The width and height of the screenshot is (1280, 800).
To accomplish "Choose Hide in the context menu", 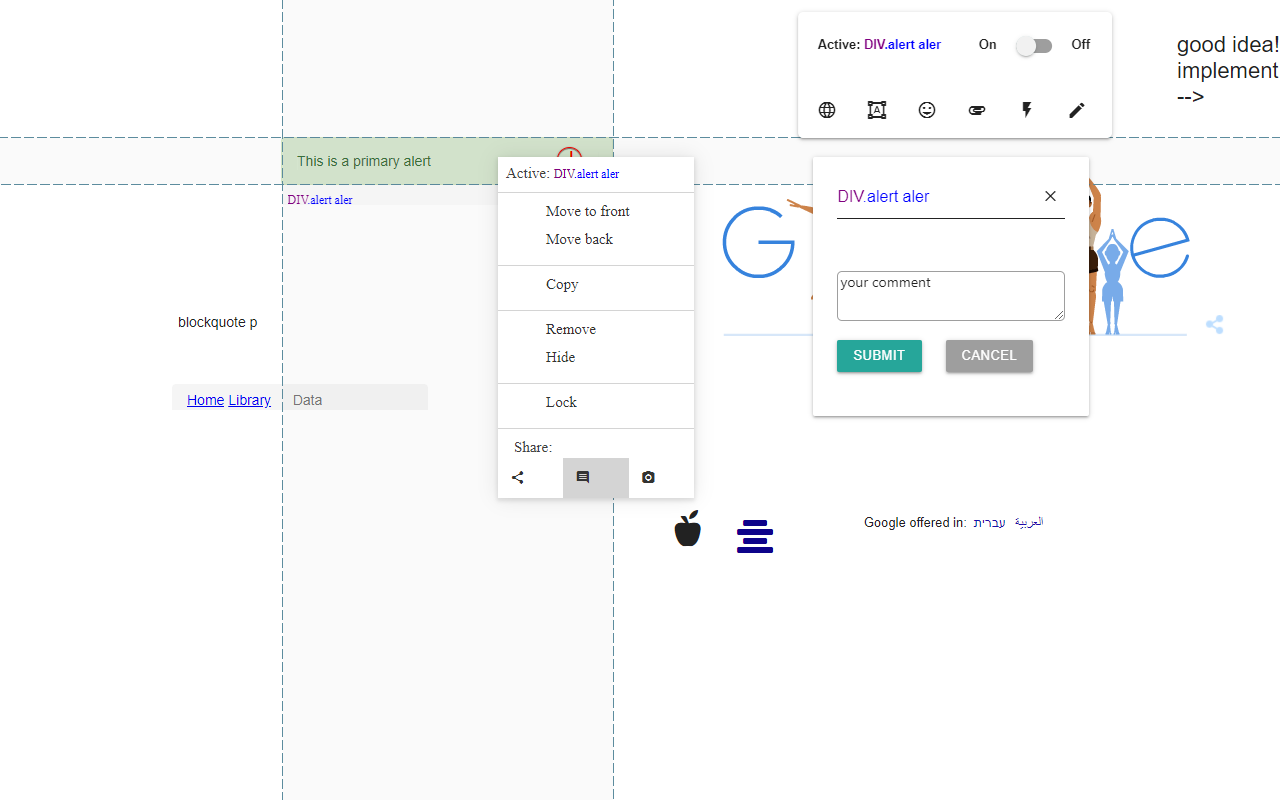I will click(560, 357).
